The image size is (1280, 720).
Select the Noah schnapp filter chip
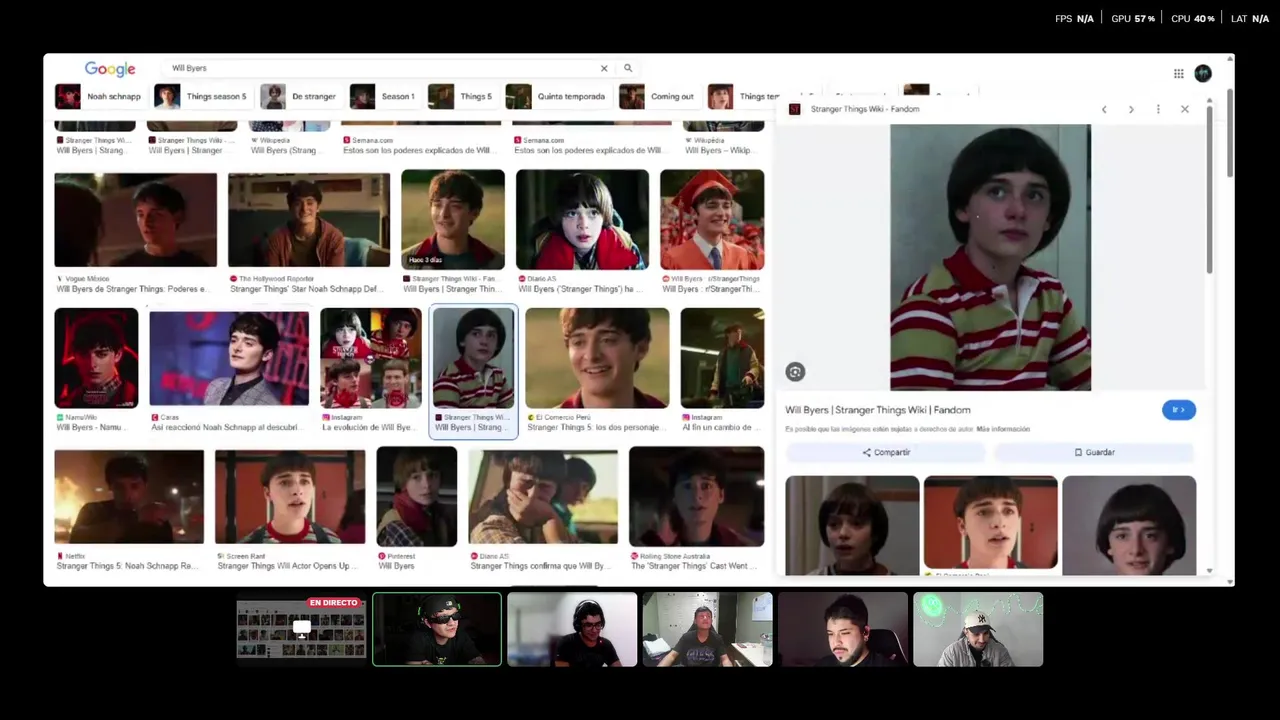[x=99, y=96]
